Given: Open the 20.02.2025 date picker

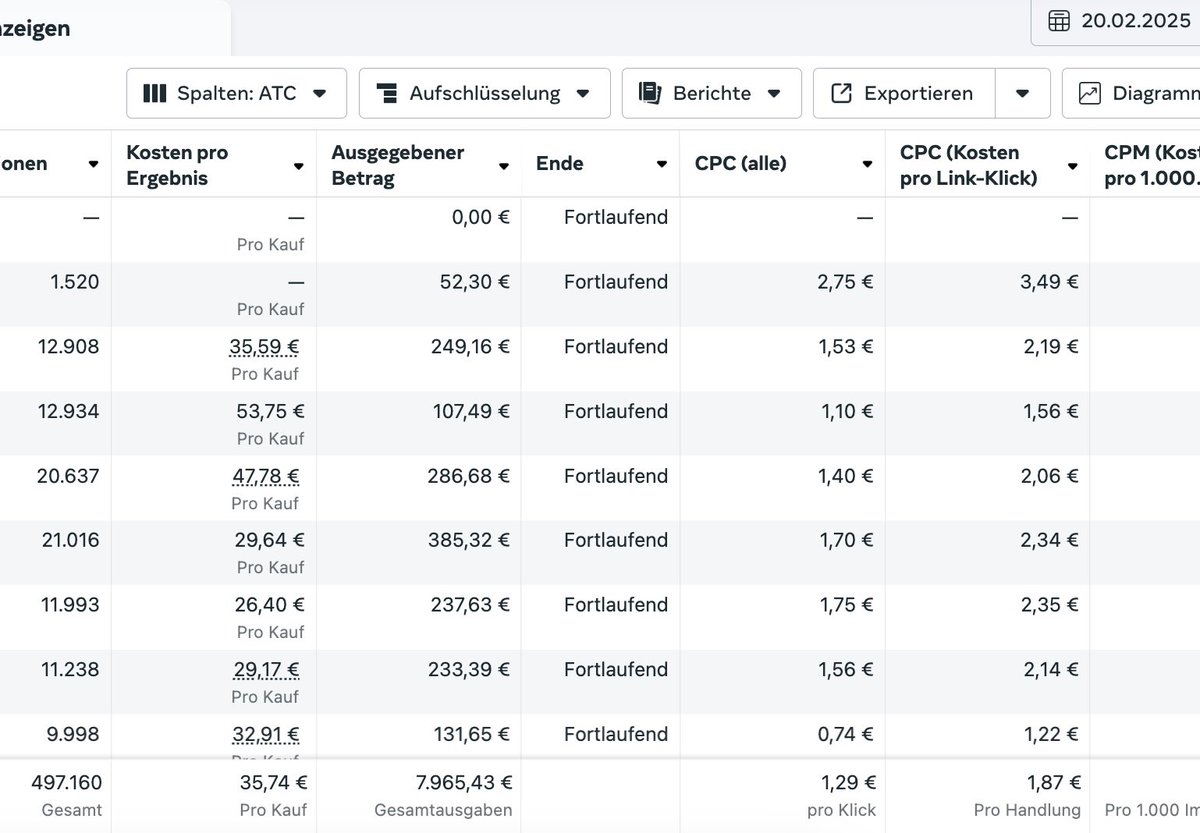Looking at the screenshot, I should (x=1115, y=21).
